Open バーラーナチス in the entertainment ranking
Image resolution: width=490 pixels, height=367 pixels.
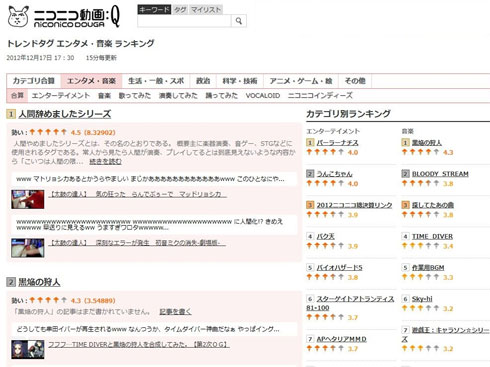tap(337, 143)
